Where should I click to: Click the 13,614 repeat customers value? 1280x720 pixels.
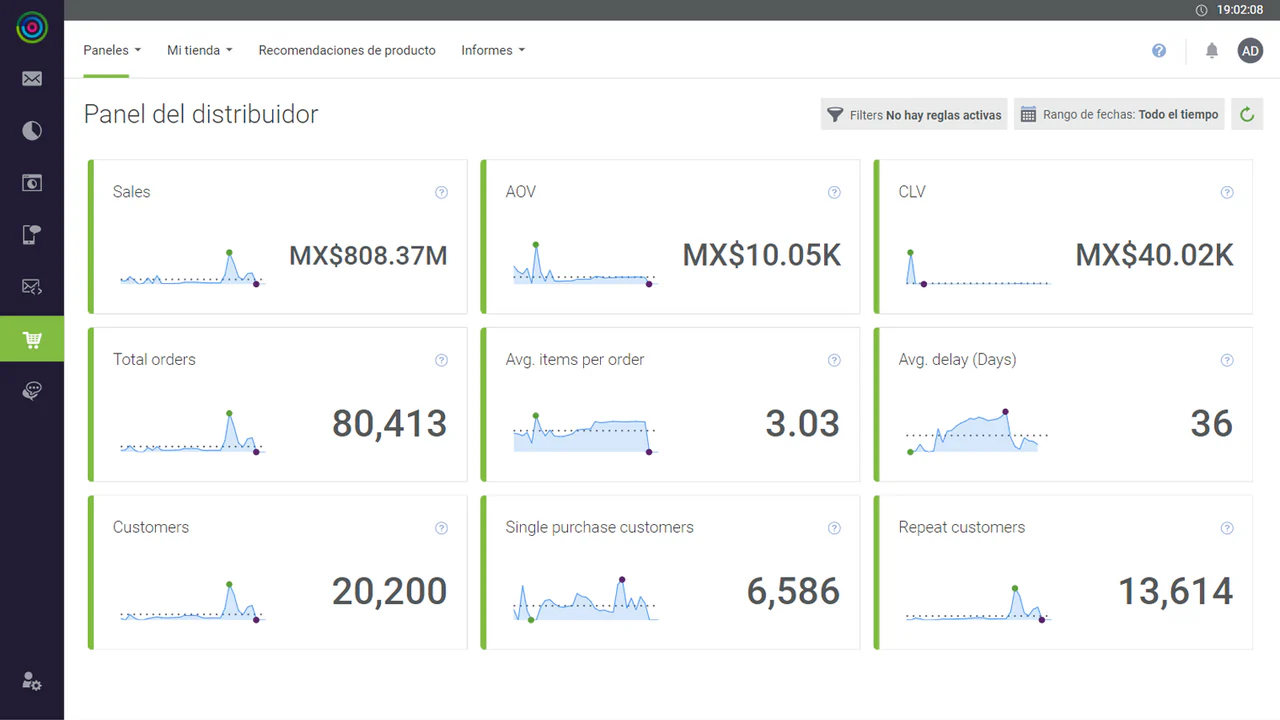click(x=1176, y=592)
